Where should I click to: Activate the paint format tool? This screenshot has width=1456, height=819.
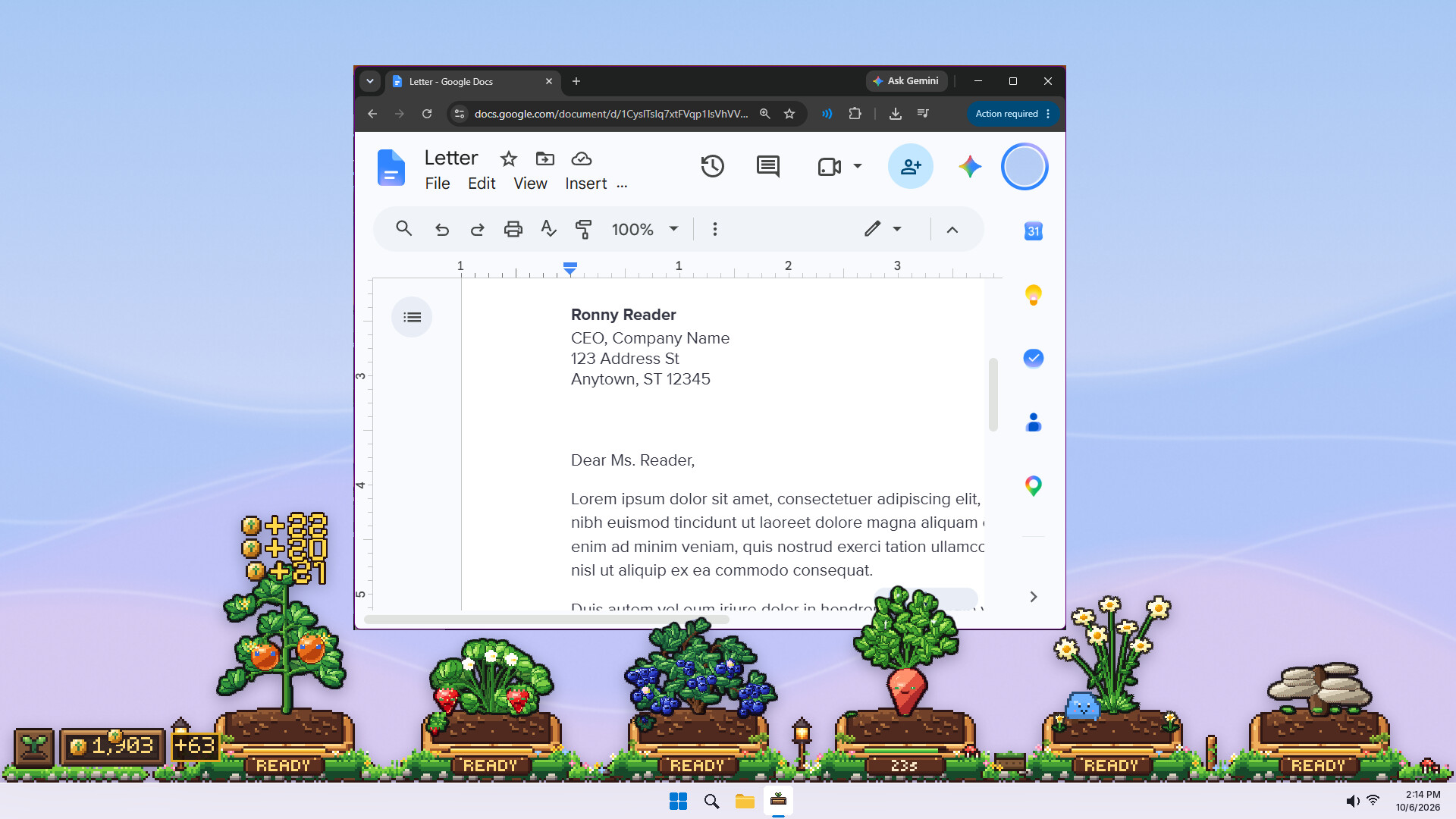click(583, 229)
